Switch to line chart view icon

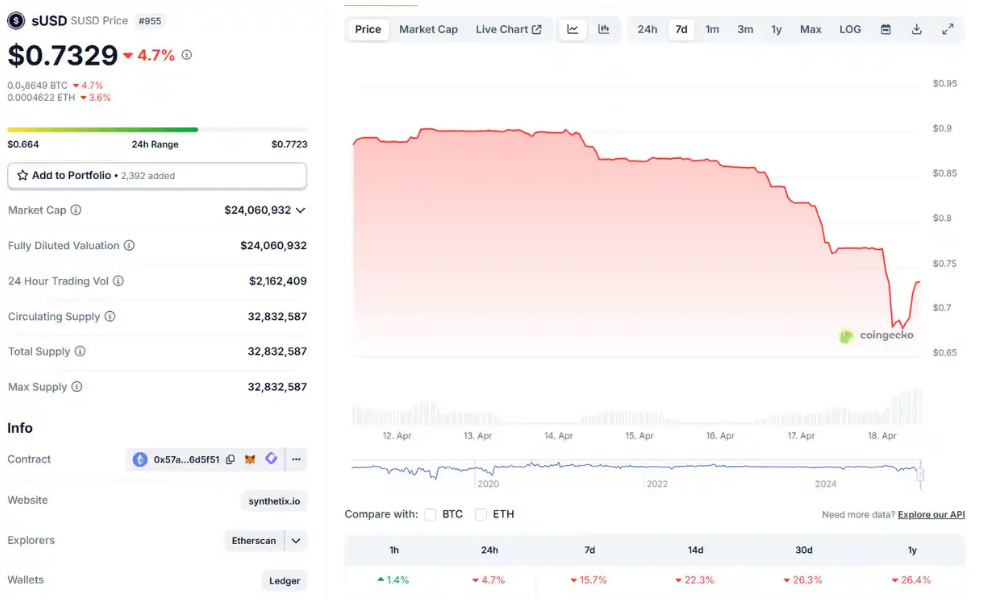(x=572, y=29)
